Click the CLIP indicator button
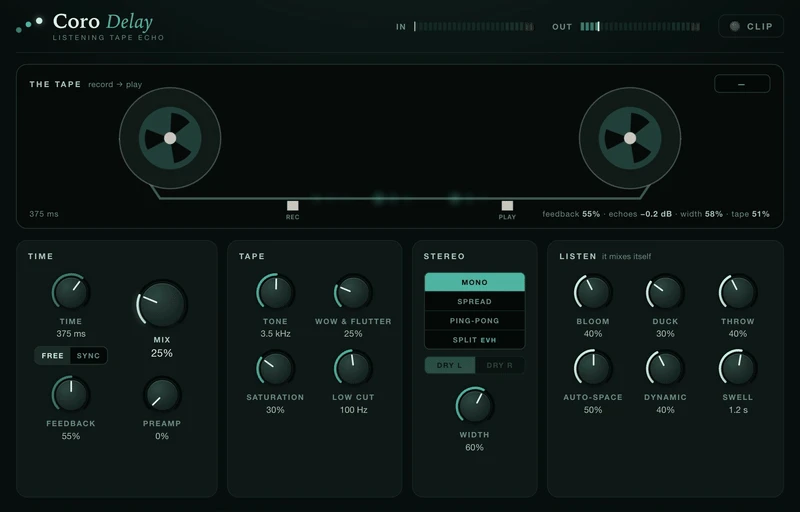This screenshot has height=512, width=800. (751, 27)
